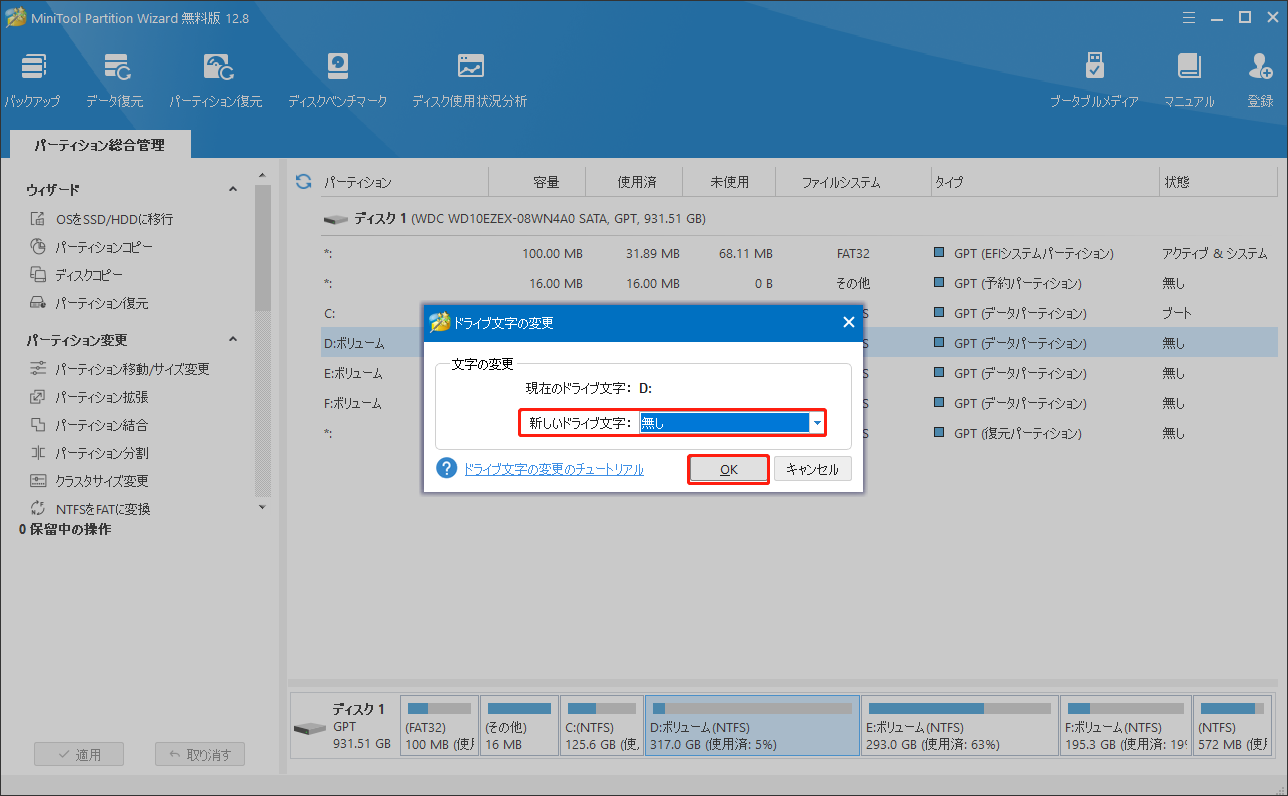
Task: Sort by Used column header (使用済)
Action: coord(635,182)
